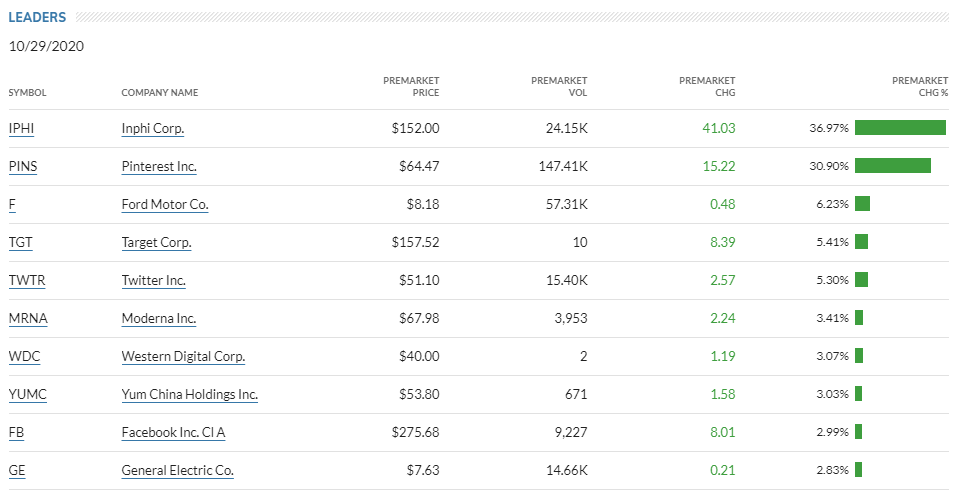Open Twitter Inc. company link

154,280
